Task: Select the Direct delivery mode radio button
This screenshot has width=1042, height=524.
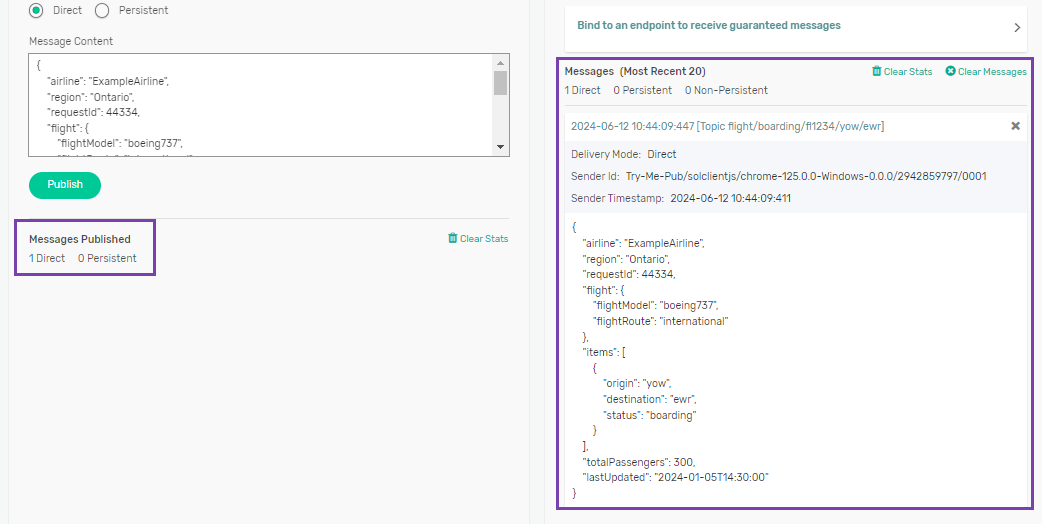Action: coord(37,10)
